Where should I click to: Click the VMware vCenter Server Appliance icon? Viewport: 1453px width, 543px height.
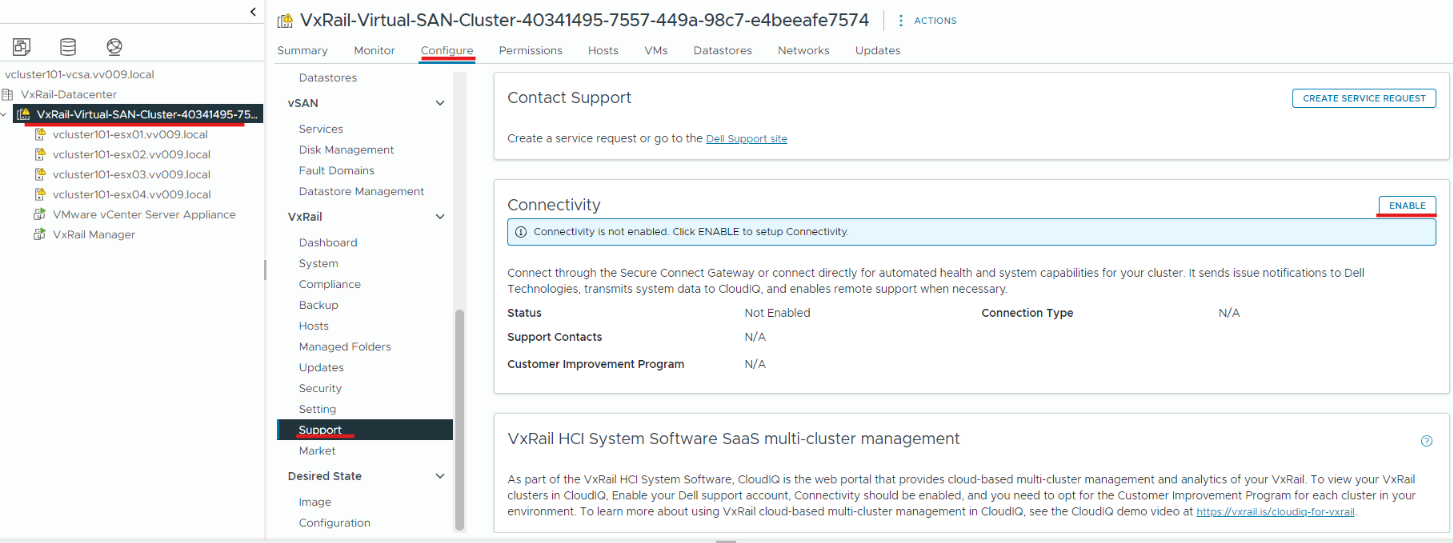(40, 214)
